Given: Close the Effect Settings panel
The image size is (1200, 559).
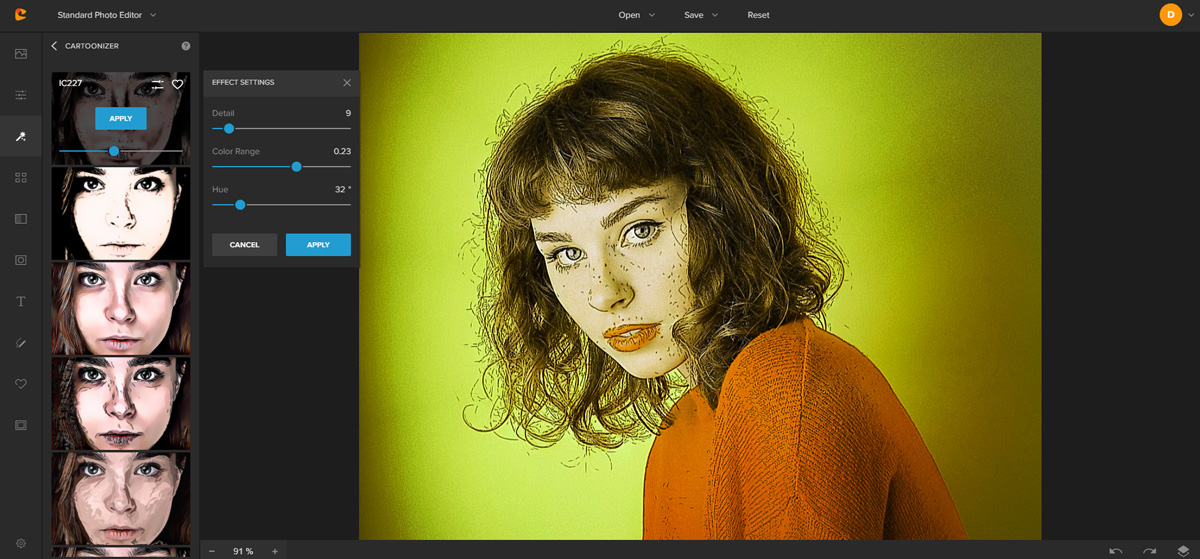Looking at the screenshot, I should (x=347, y=83).
